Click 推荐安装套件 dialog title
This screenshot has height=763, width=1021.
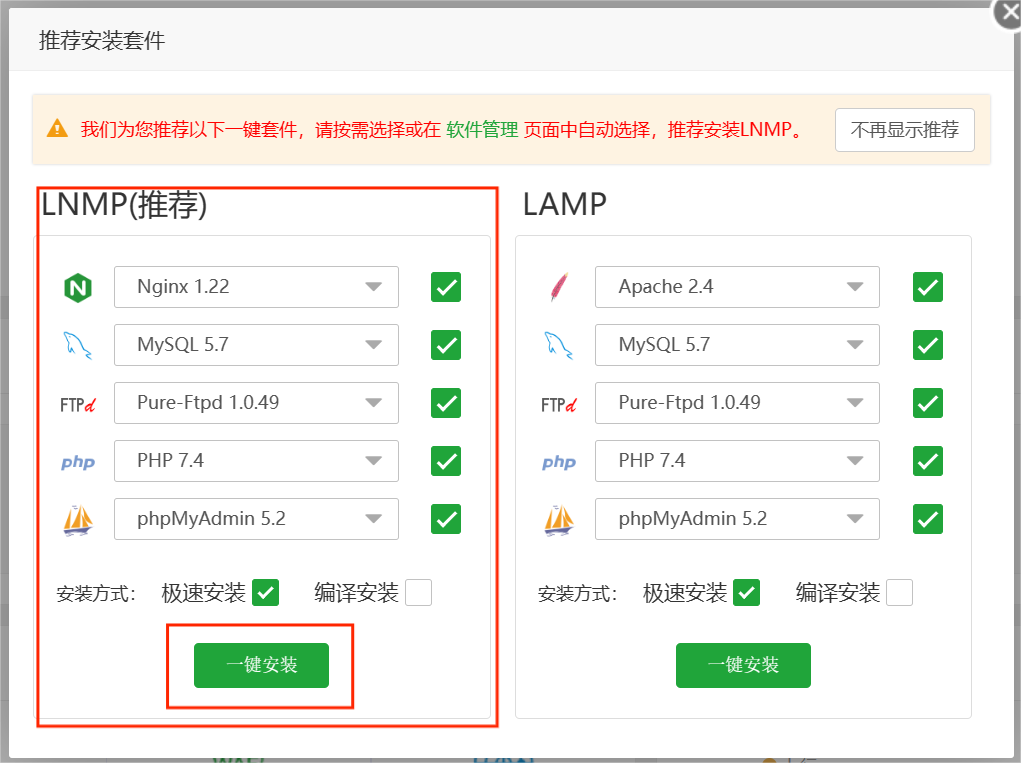(102, 40)
